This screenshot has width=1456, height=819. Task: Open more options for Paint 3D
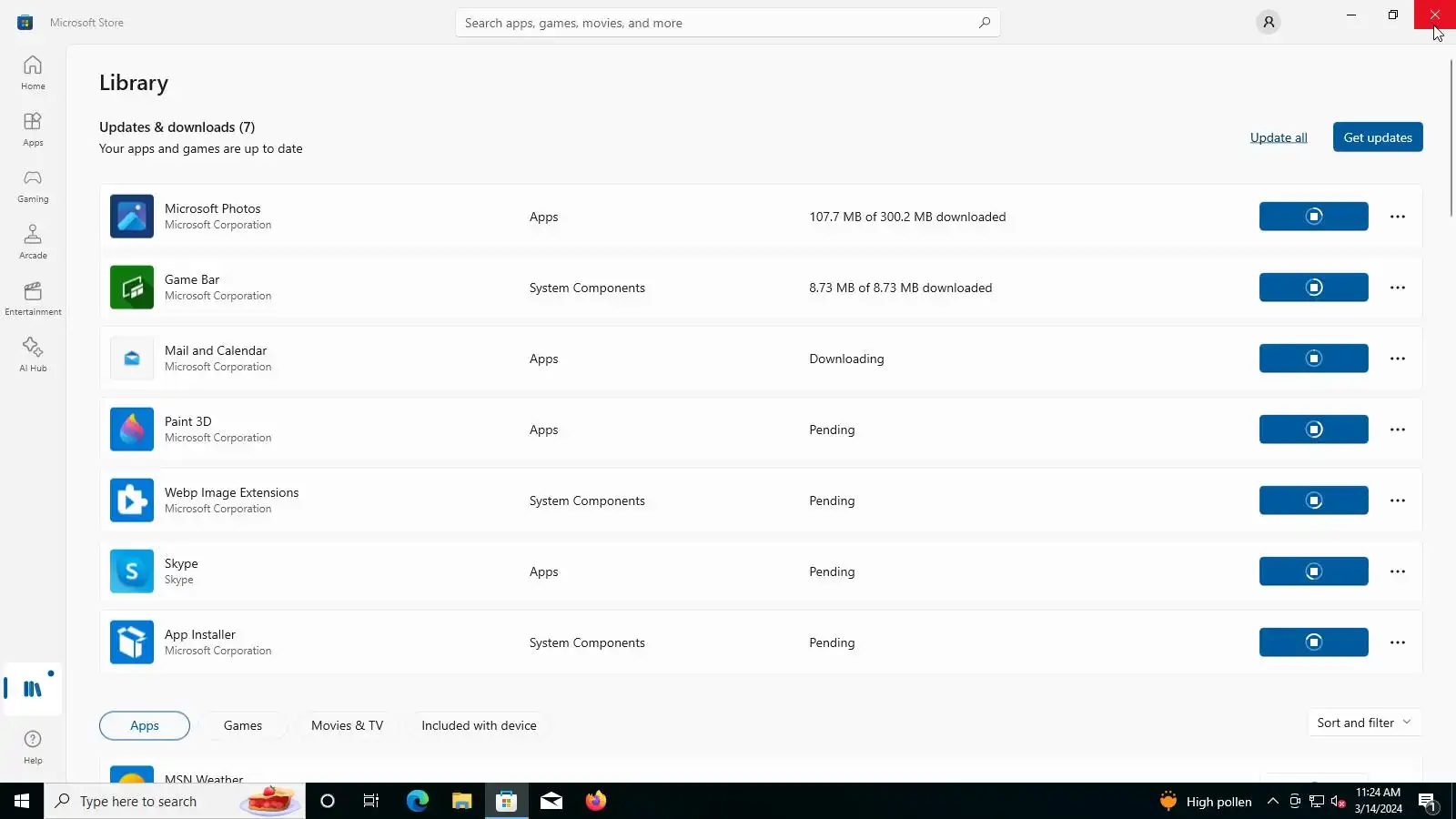click(1398, 430)
